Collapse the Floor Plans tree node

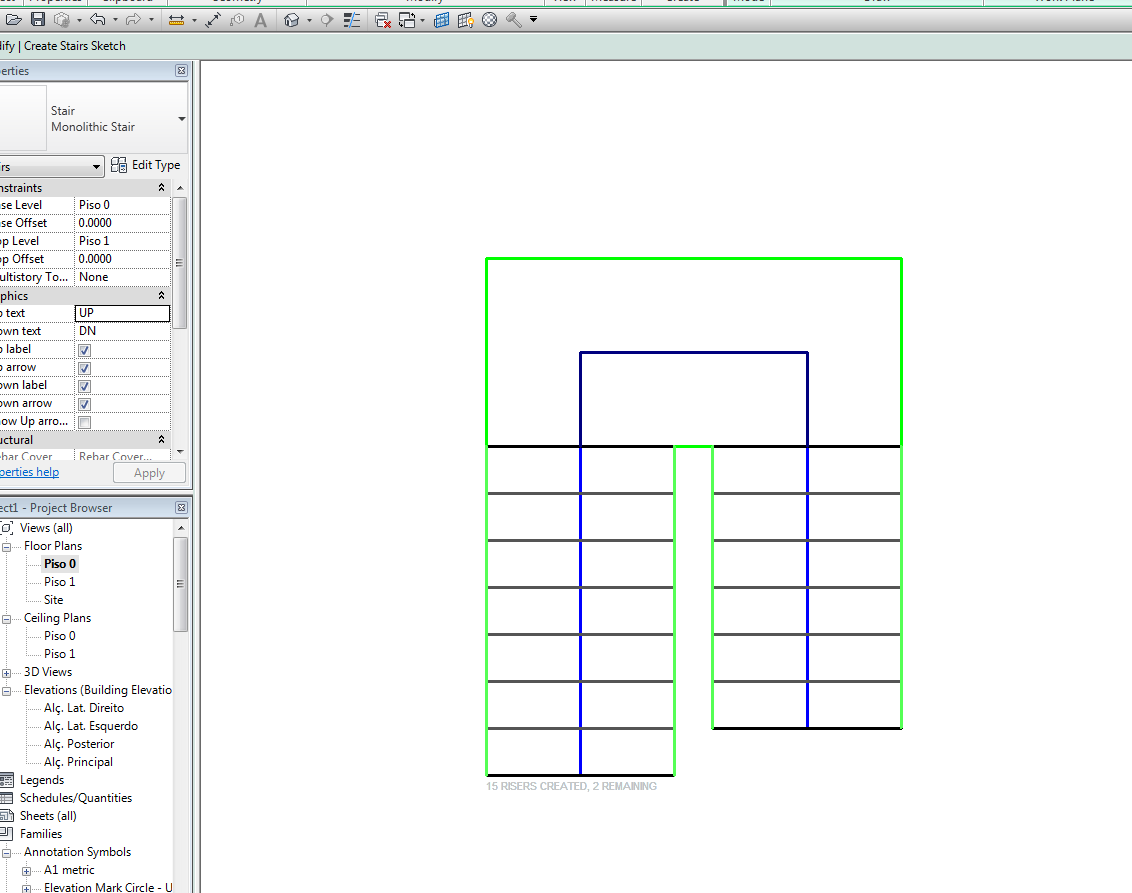tap(6, 546)
